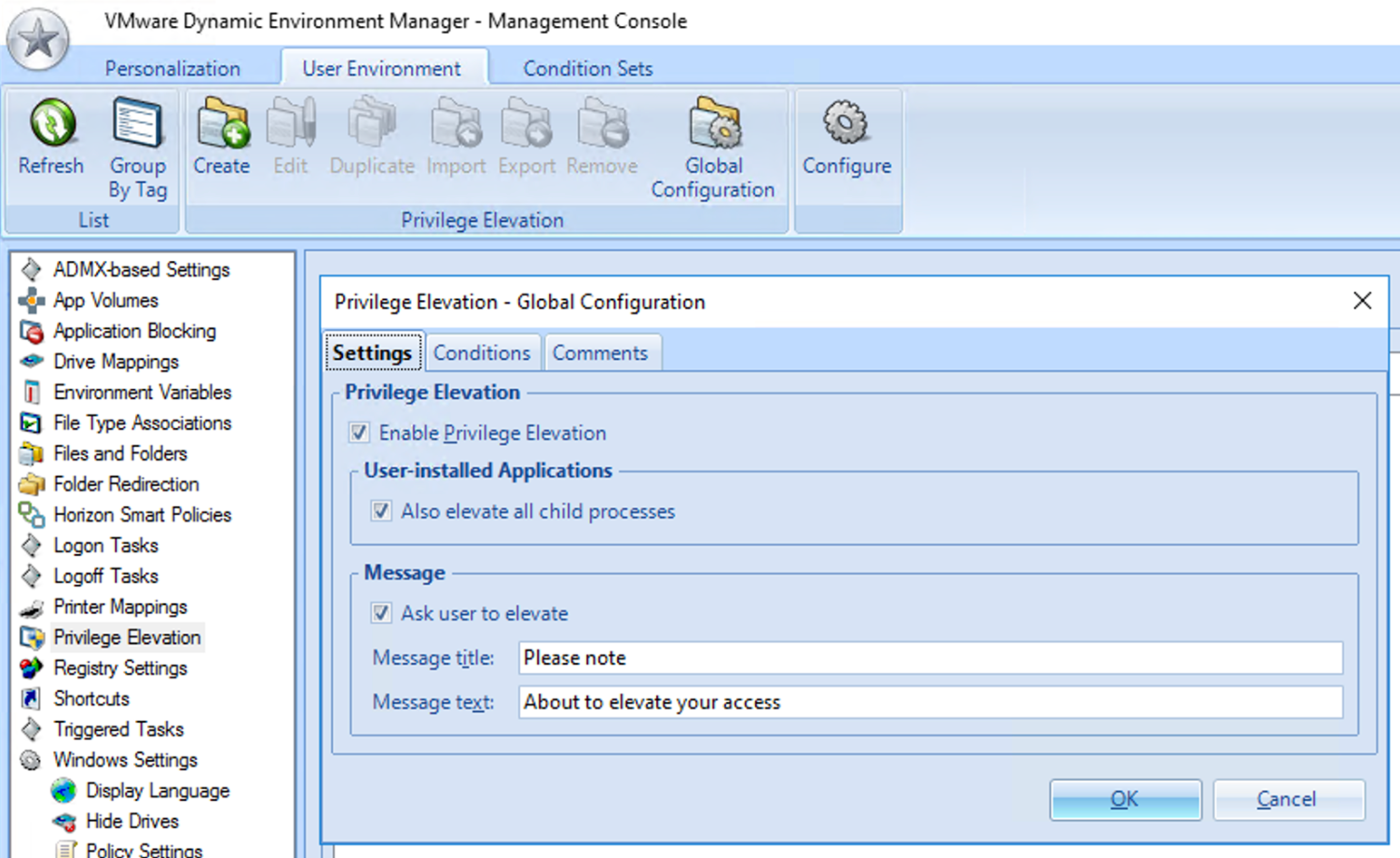Select Application Blocking in the sidebar

point(134,331)
